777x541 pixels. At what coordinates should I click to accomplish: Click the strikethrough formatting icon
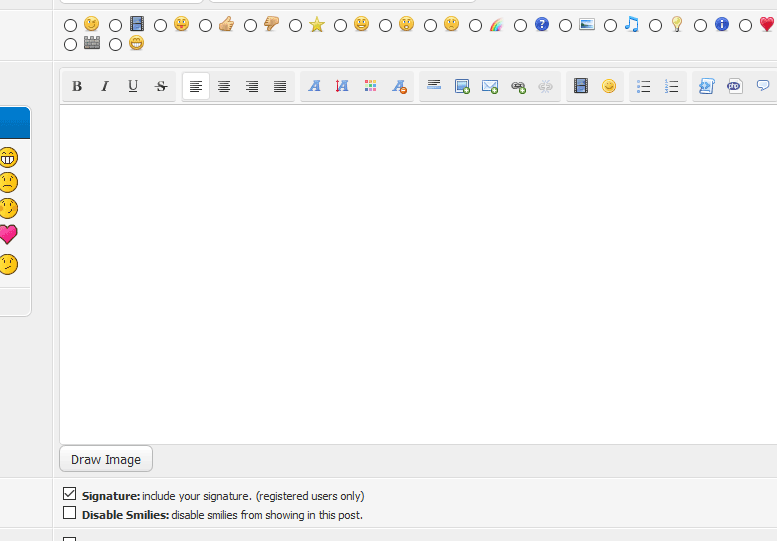tap(161, 87)
